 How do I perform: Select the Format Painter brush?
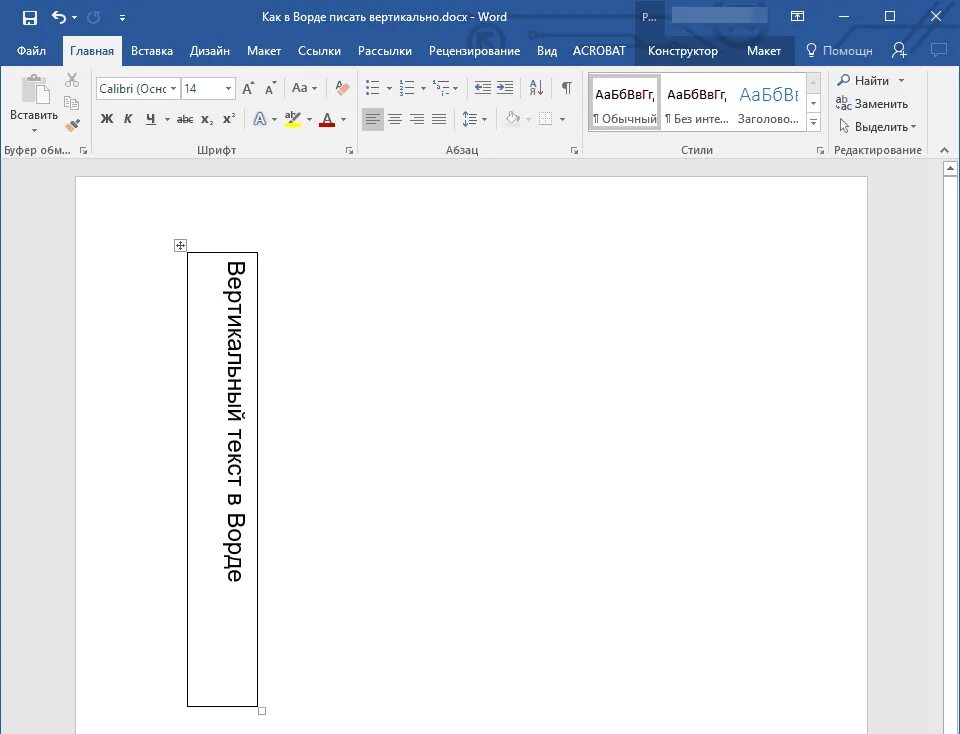click(72, 125)
